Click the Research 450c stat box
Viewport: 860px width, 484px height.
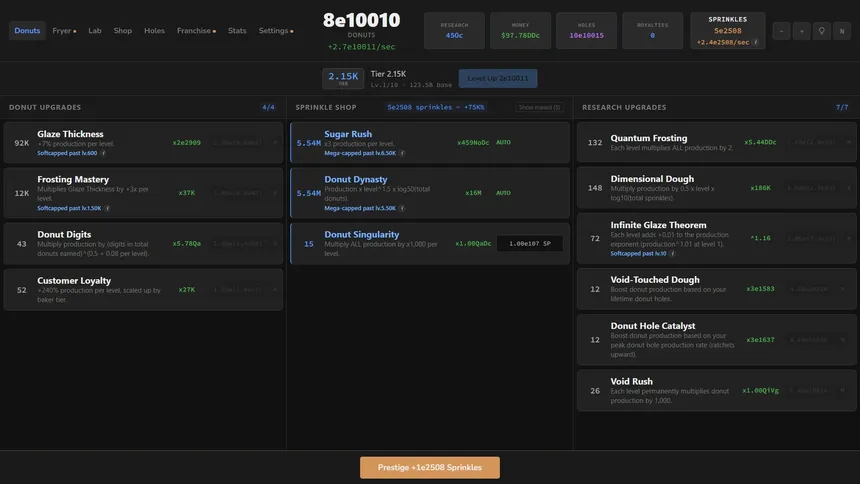click(454, 31)
